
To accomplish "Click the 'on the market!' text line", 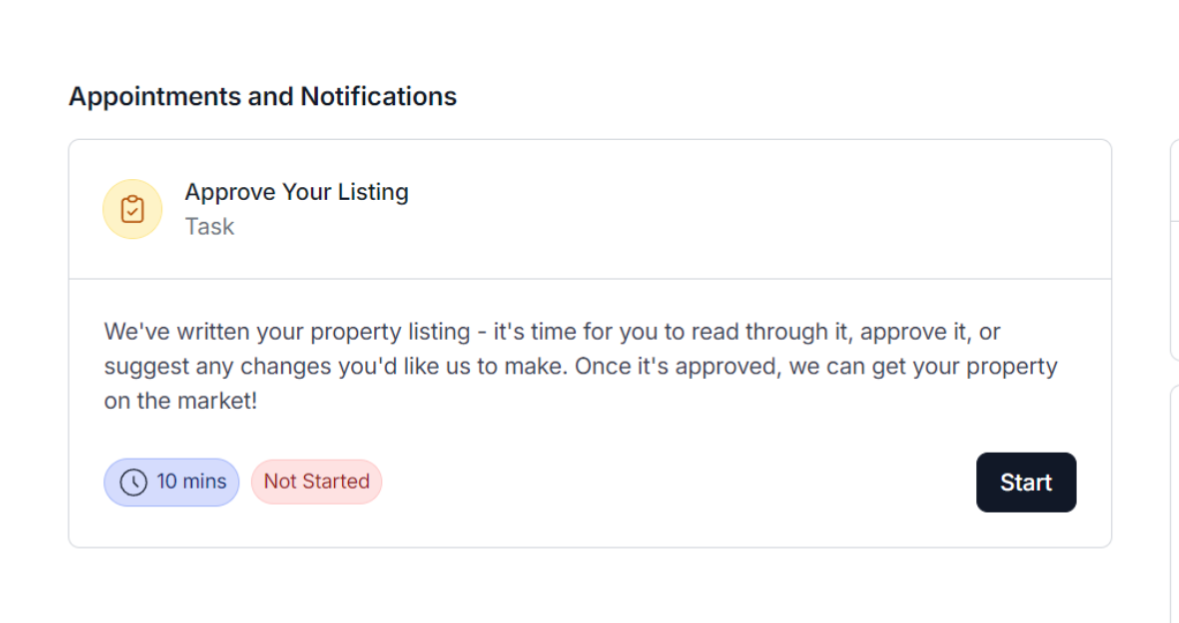I will [180, 401].
